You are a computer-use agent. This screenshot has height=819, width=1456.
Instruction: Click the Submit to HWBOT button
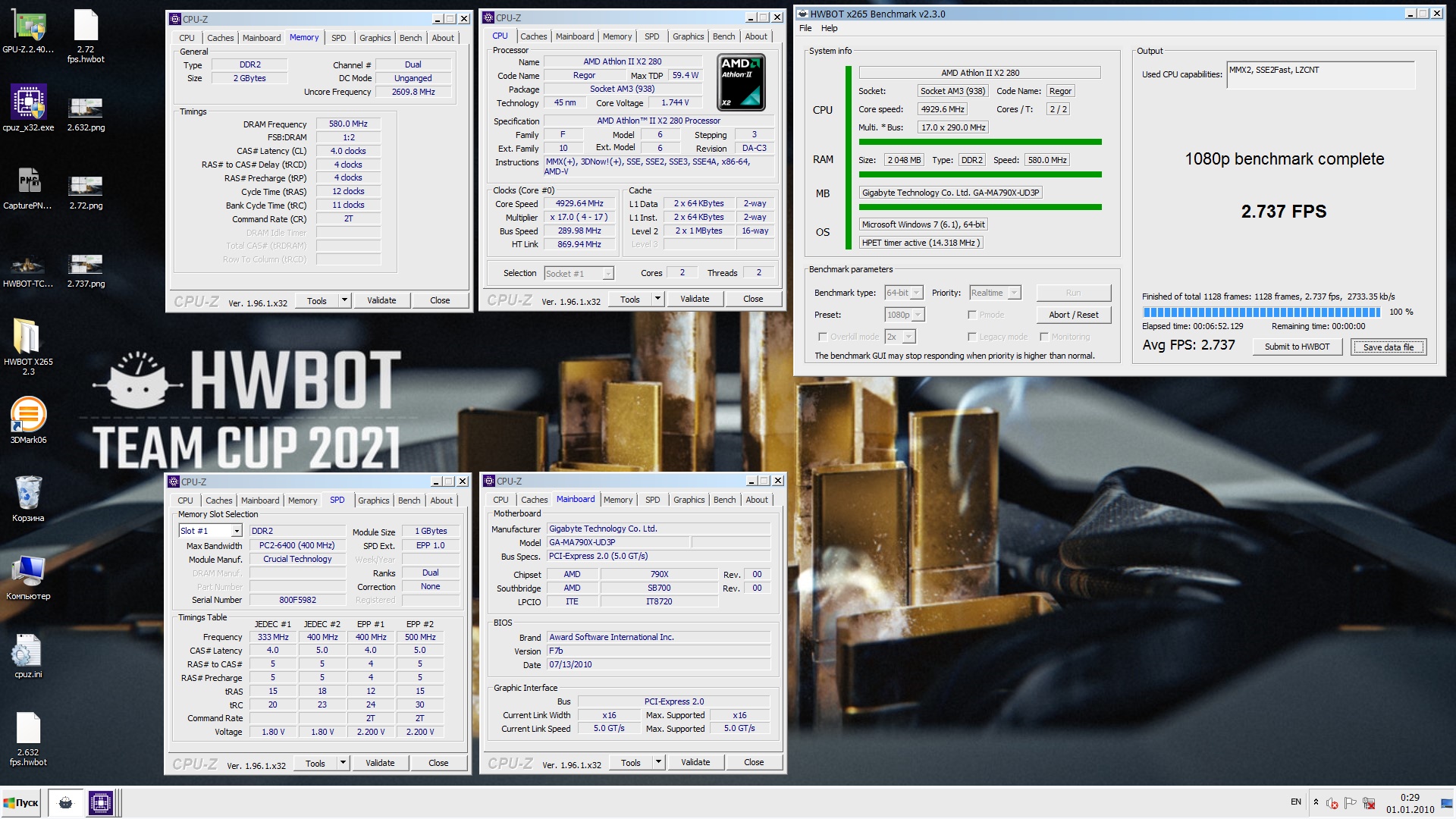(x=1297, y=347)
